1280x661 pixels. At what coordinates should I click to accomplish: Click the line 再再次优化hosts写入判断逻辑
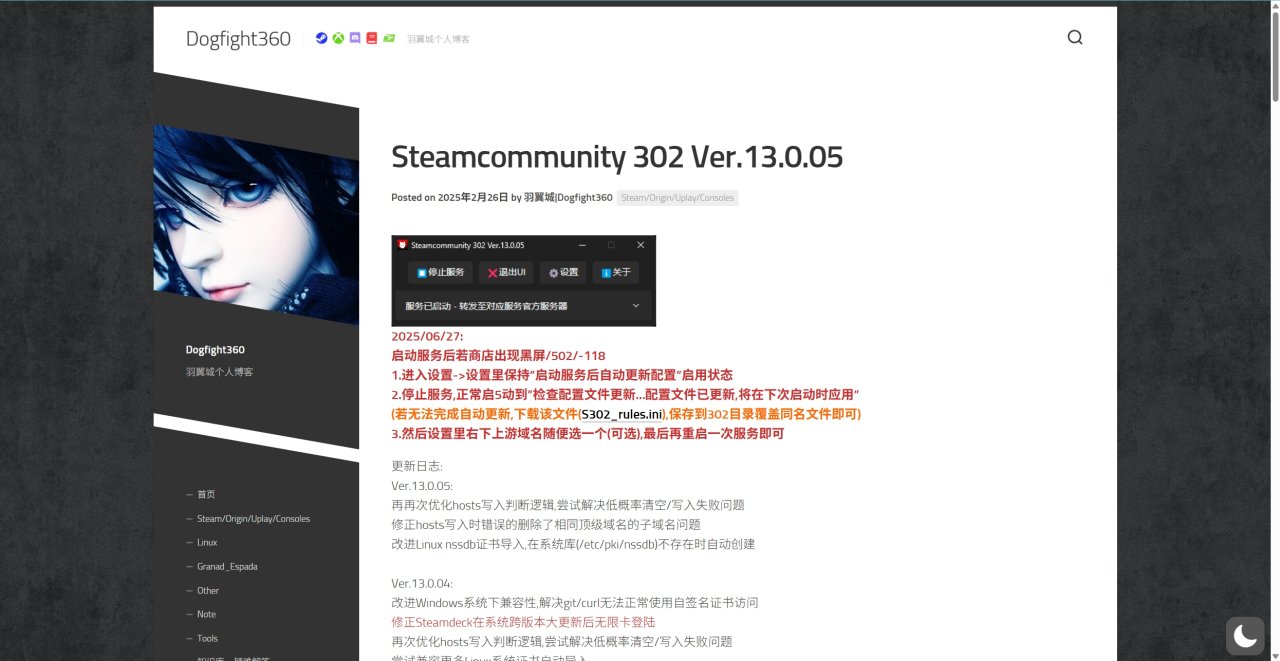568,505
